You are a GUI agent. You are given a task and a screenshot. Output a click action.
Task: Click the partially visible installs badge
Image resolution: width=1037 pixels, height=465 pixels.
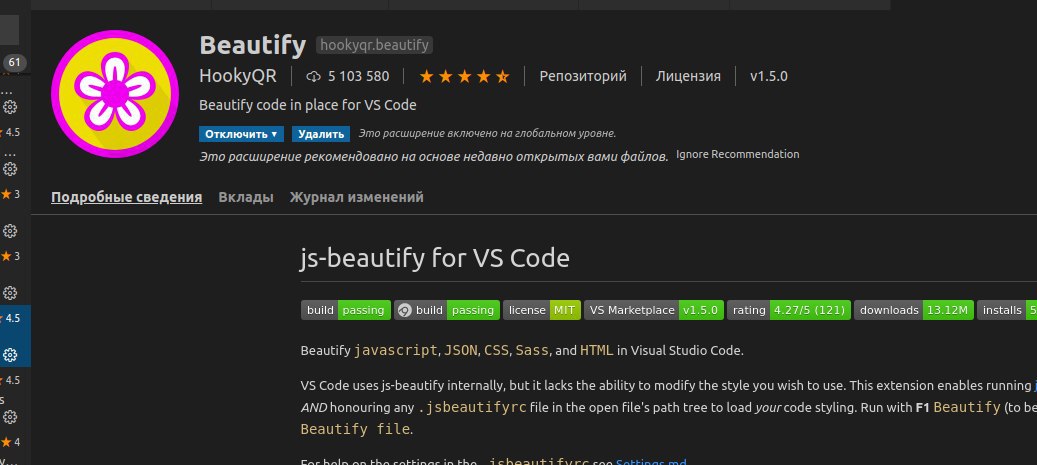point(1007,310)
